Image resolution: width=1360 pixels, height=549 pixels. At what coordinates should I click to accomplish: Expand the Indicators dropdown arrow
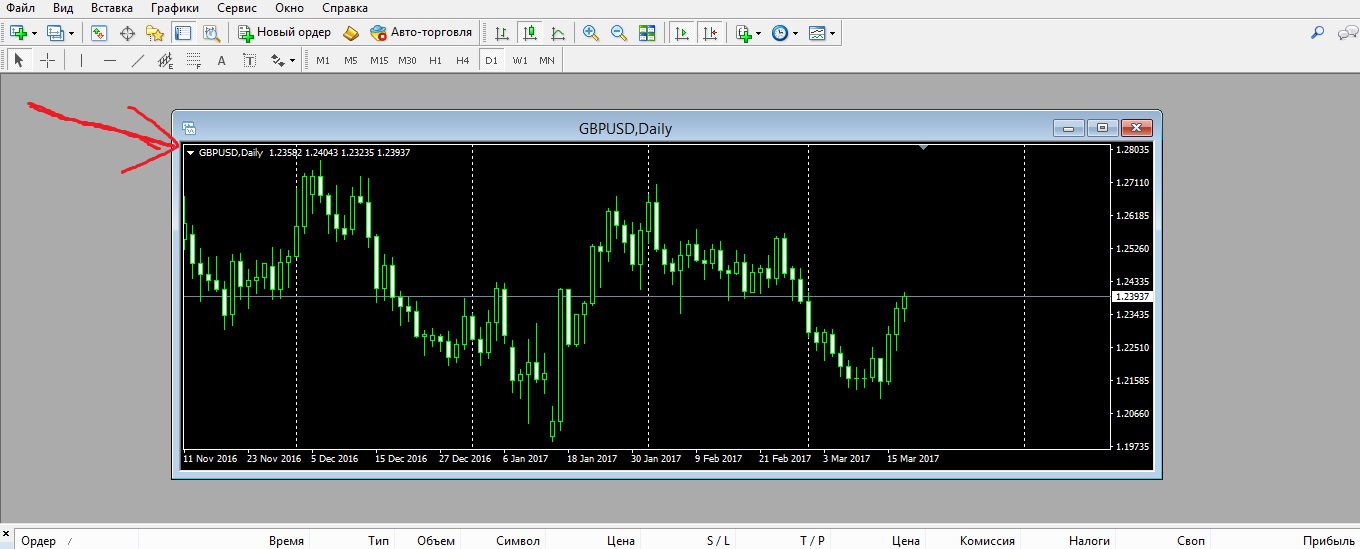click(x=759, y=33)
